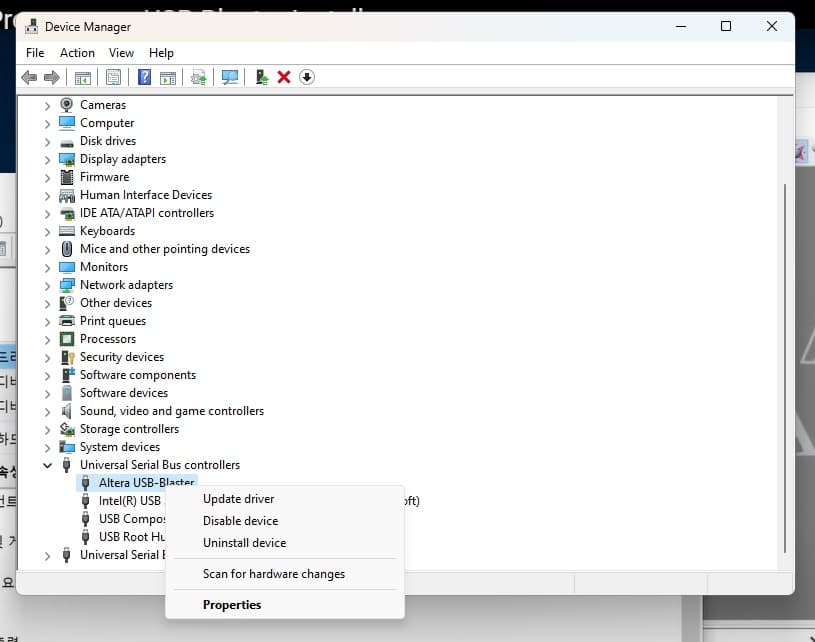Click the Processors chip icon
The height and width of the screenshot is (642, 815).
coord(67,339)
